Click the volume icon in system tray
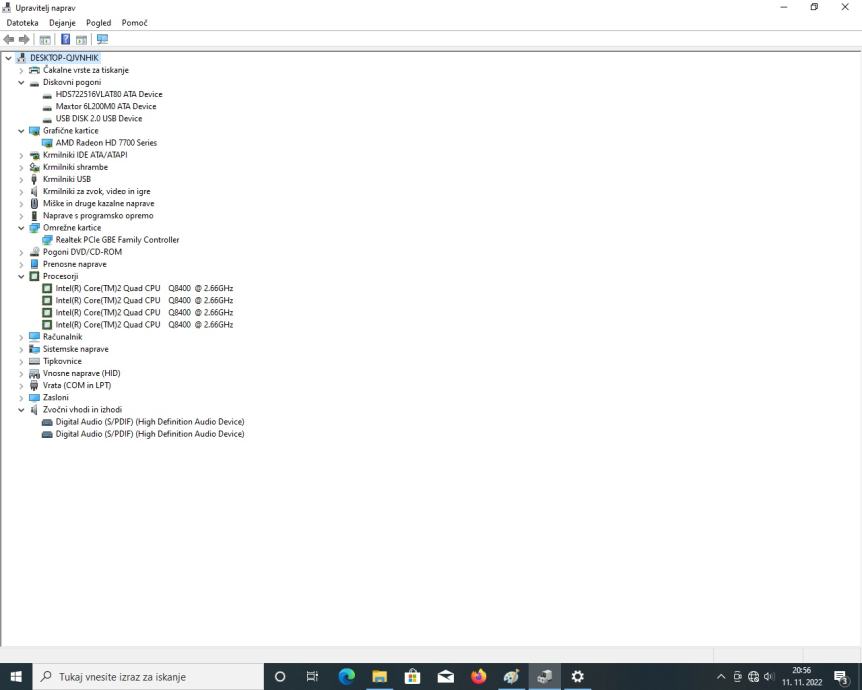This screenshot has height=690, width=862. tap(769, 677)
